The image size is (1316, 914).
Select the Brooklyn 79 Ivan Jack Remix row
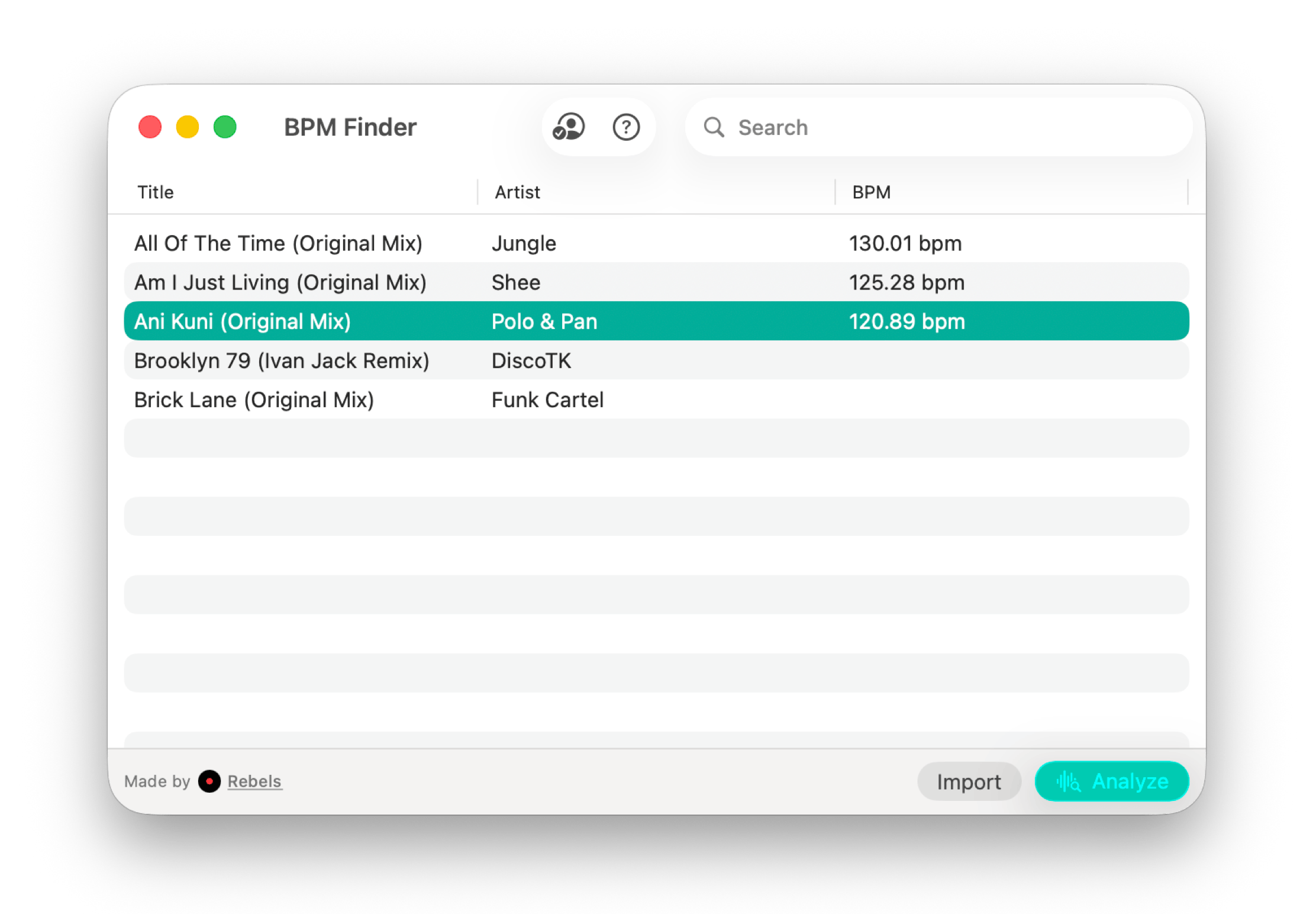point(282,361)
